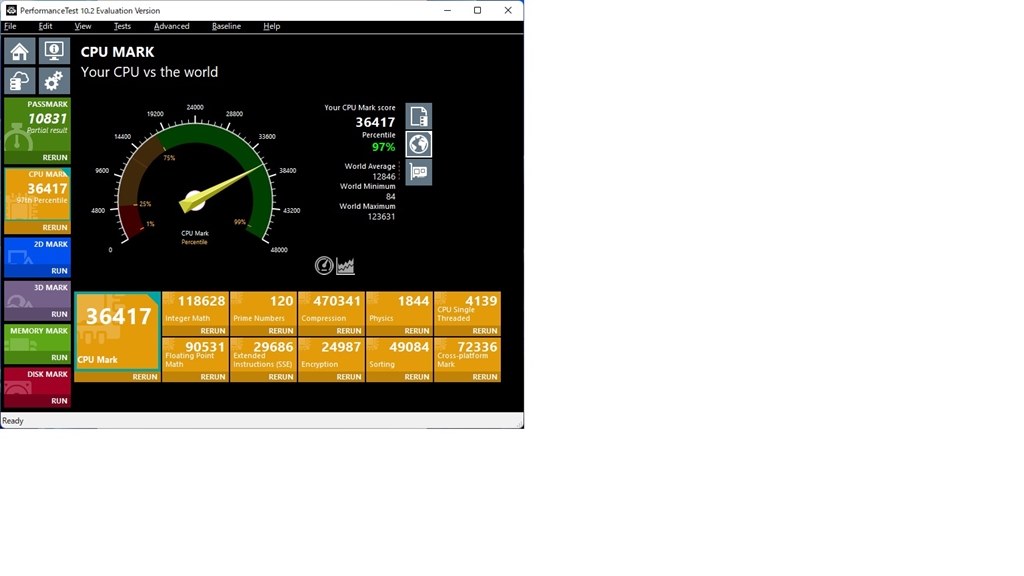Click the 'Your CPU vs the world' heading
Image resolution: width=1024 pixels, height=576 pixels.
point(150,72)
